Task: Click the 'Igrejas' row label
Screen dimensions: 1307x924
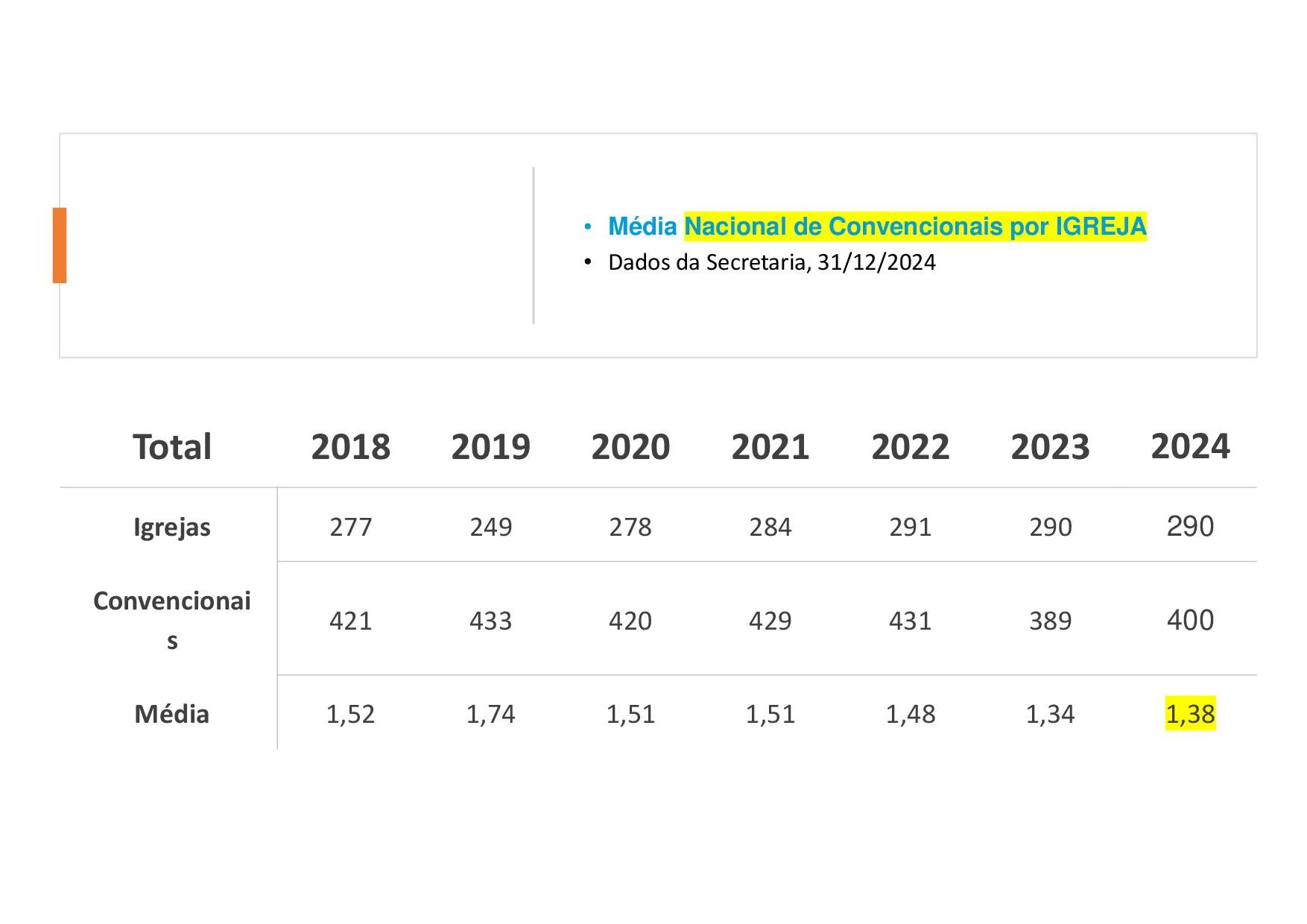Action: coord(172,528)
